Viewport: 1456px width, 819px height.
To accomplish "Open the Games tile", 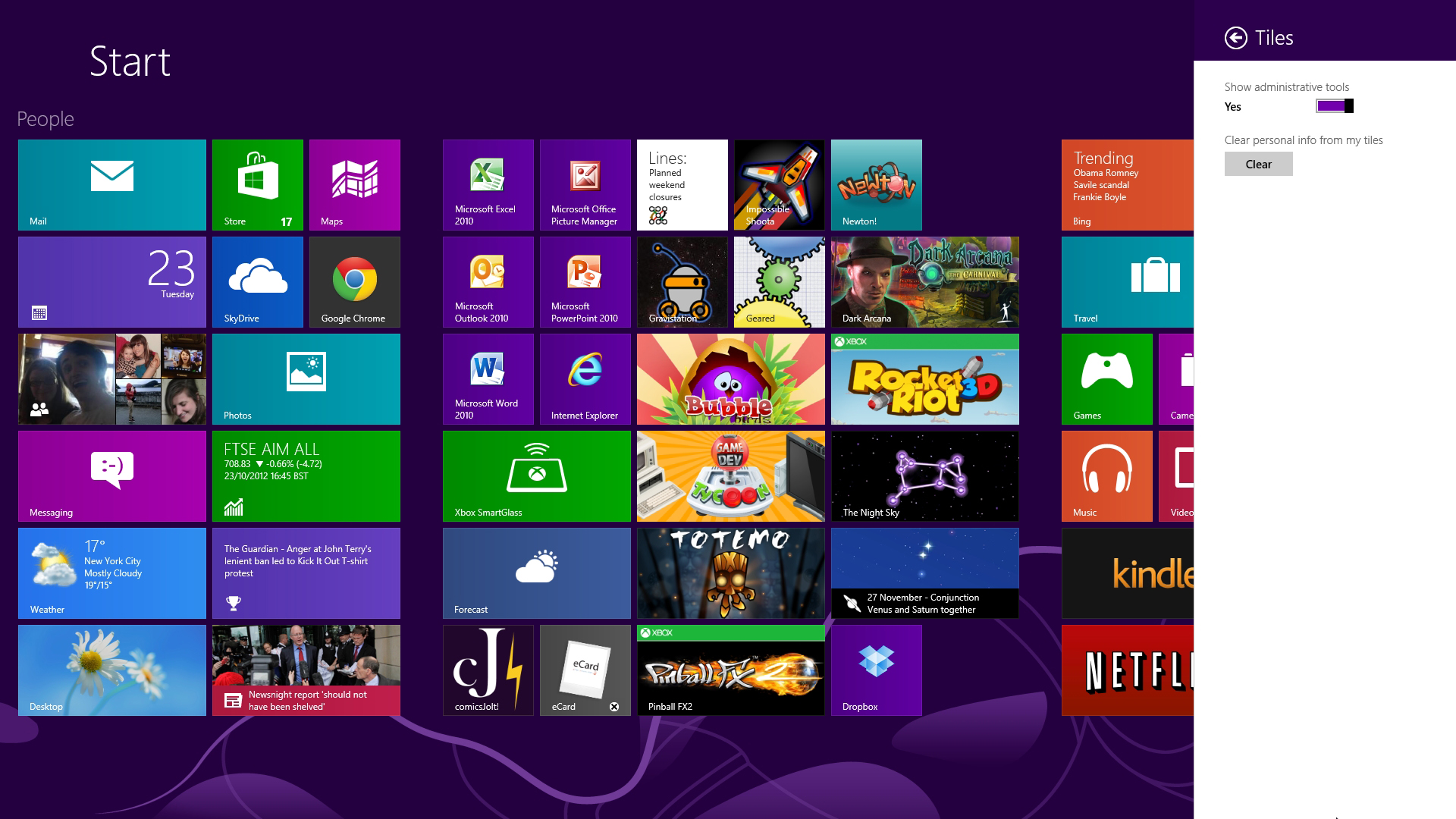I will pyautogui.click(x=1107, y=379).
